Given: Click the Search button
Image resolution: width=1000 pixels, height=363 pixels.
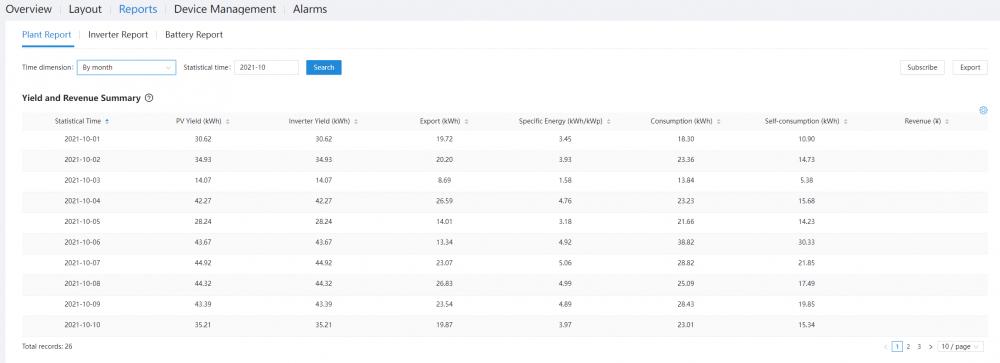Looking at the screenshot, I should [x=324, y=67].
